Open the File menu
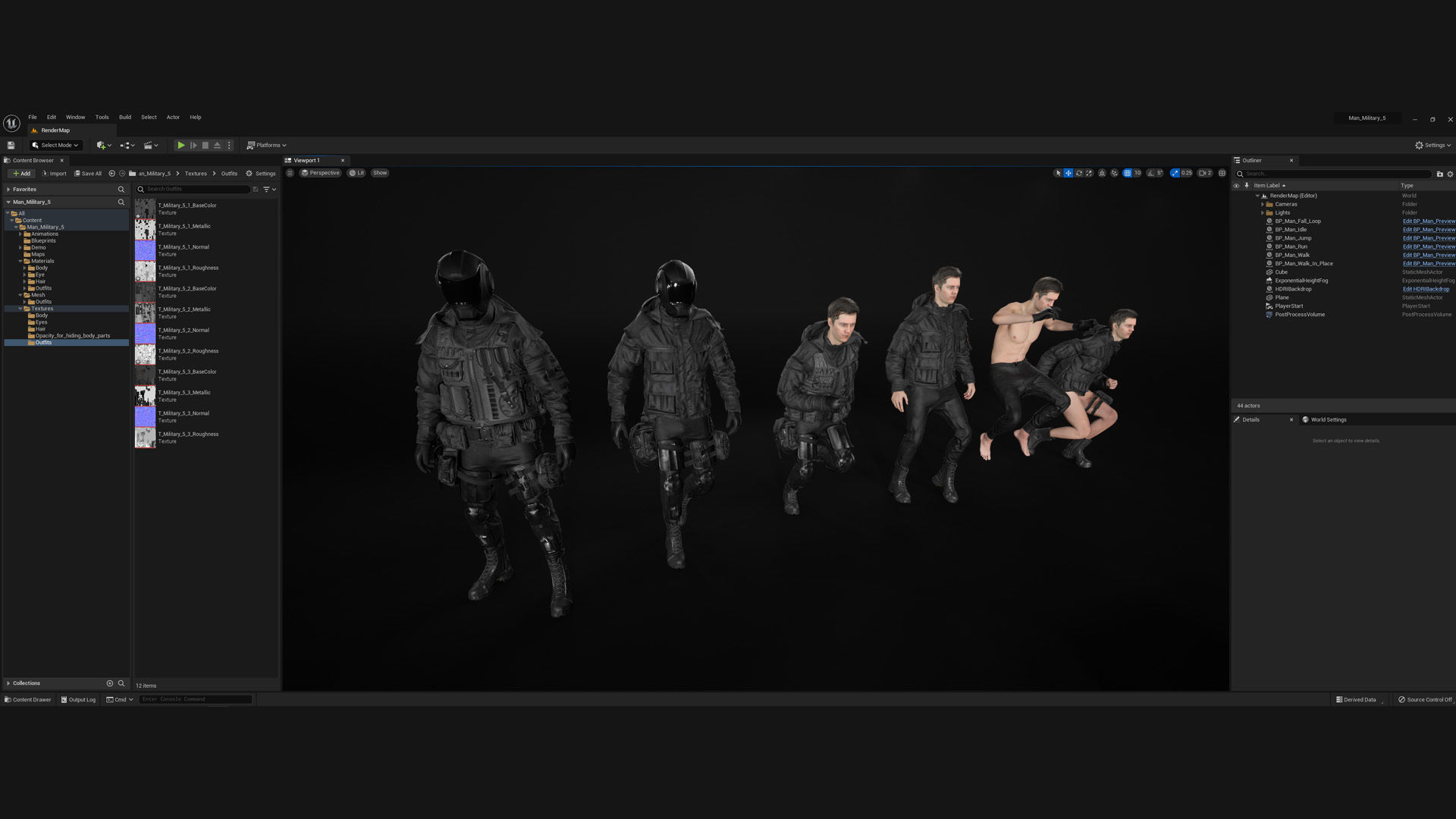The width and height of the screenshot is (1456, 819). click(33, 117)
